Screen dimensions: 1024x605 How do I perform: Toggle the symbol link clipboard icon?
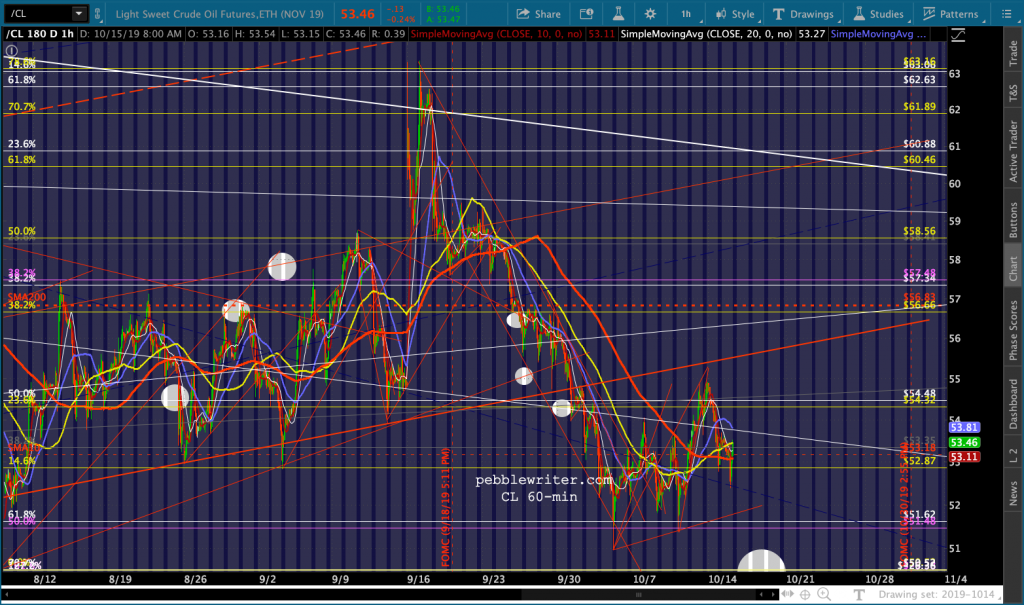[97, 14]
